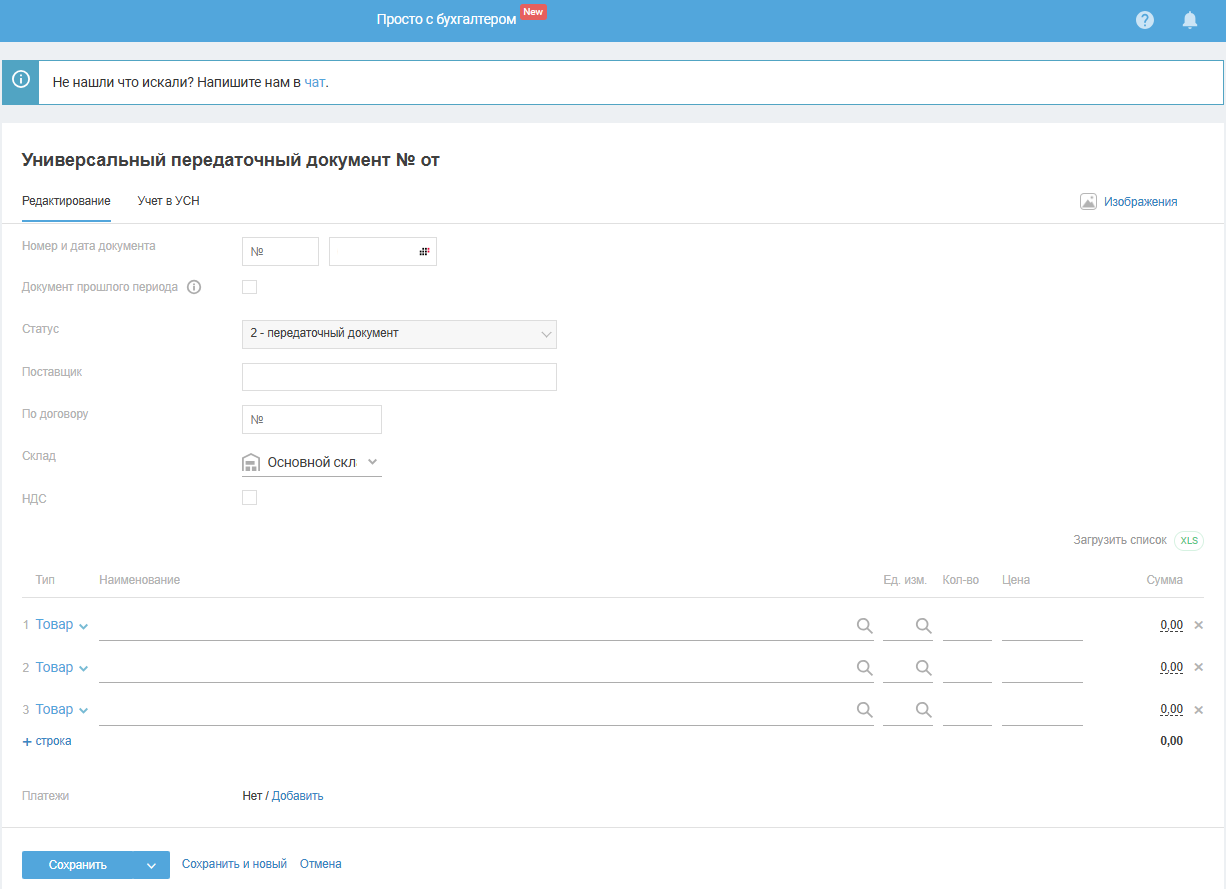Expand the Склад selector chevron
Viewport: 1226px width, 889px height.
pyautogui.click(x=372, y=462)
